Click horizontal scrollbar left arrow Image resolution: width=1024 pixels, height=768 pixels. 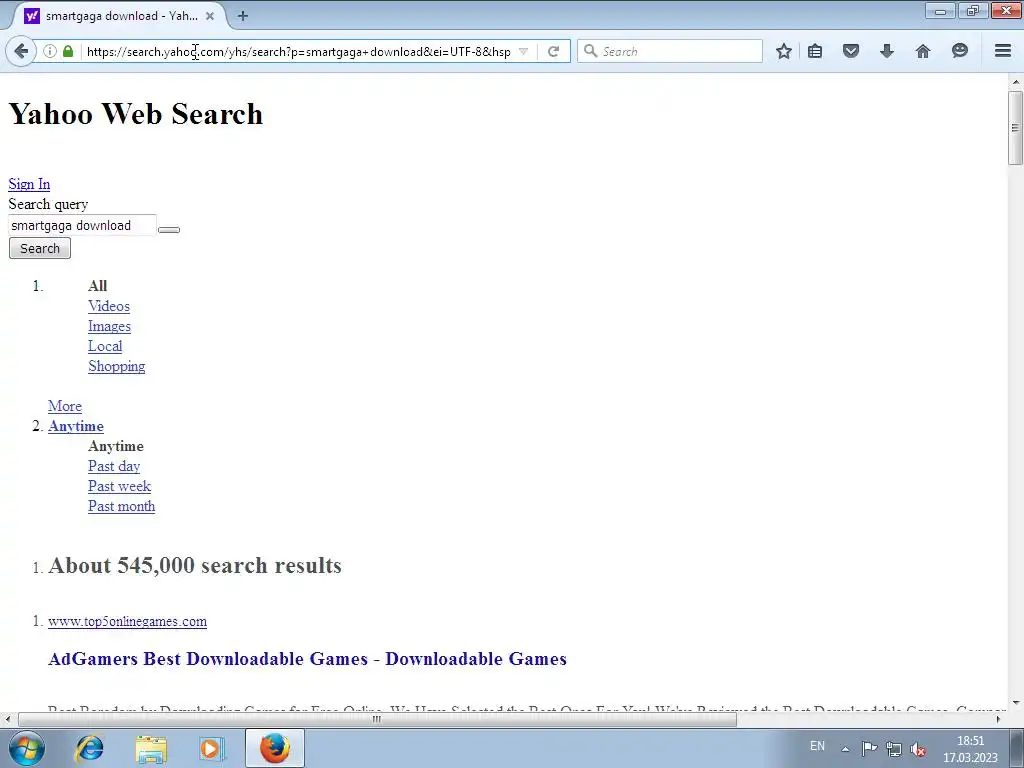7,719
